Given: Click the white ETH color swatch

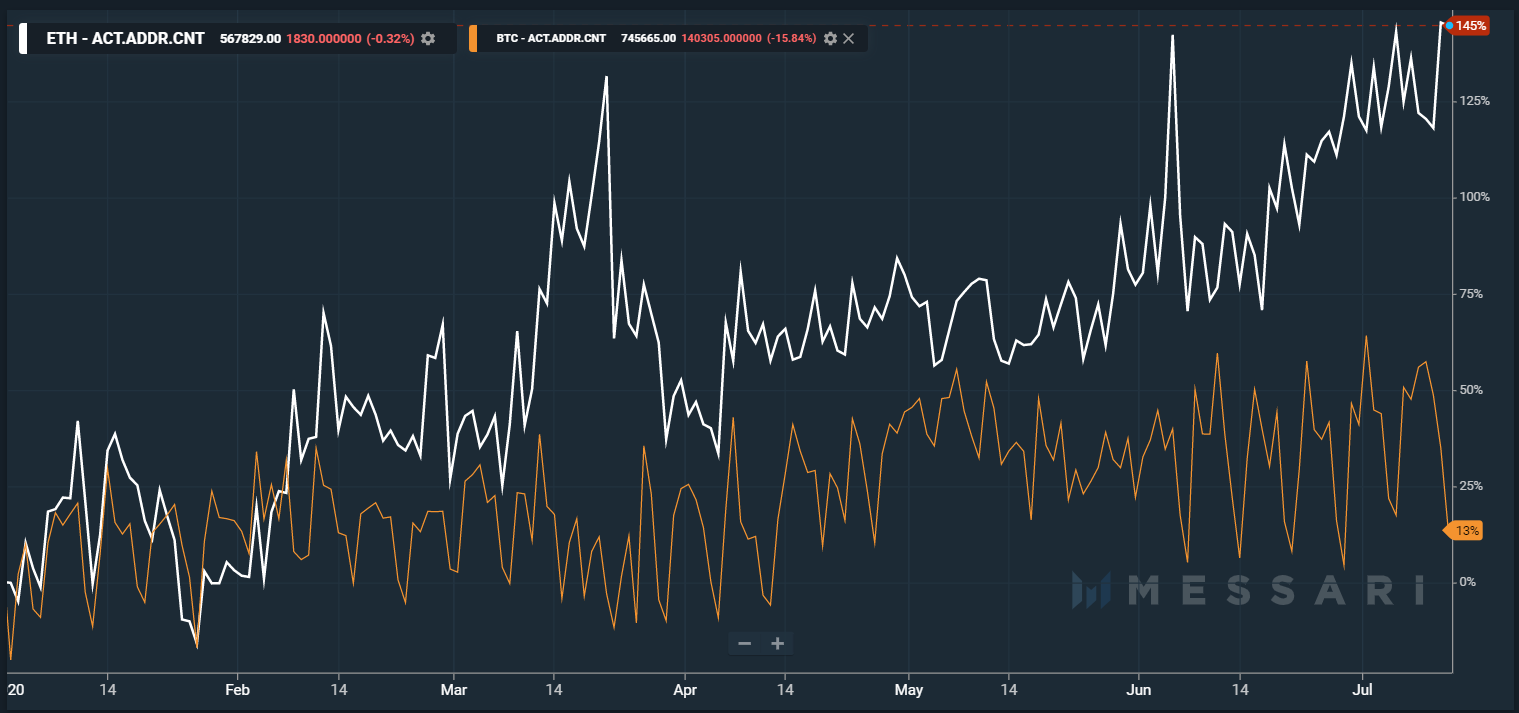Looking at the screenshot, I should point(23,38).
